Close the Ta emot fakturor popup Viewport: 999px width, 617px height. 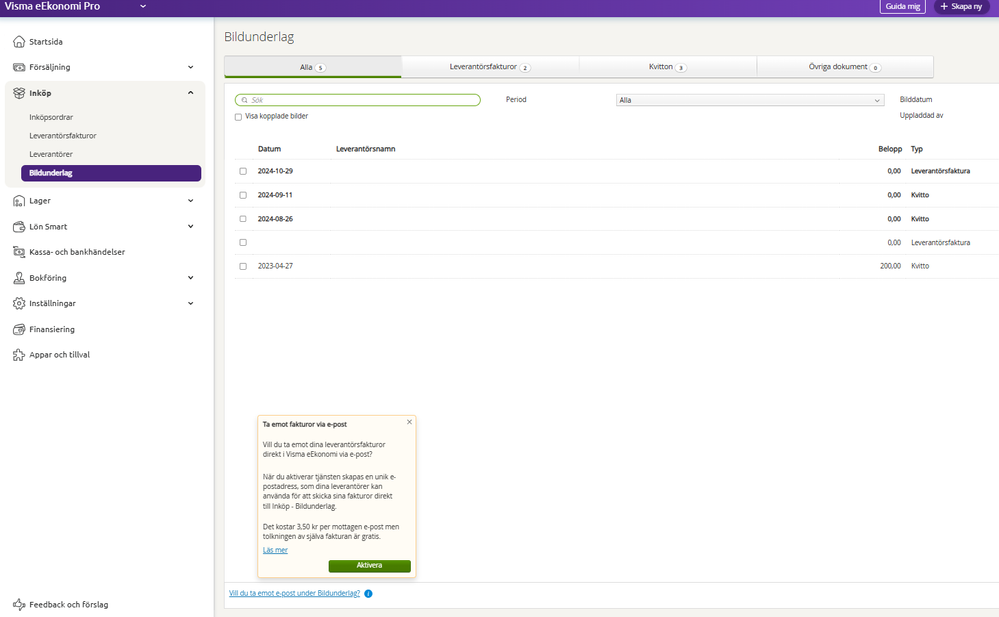click(410, 422)
